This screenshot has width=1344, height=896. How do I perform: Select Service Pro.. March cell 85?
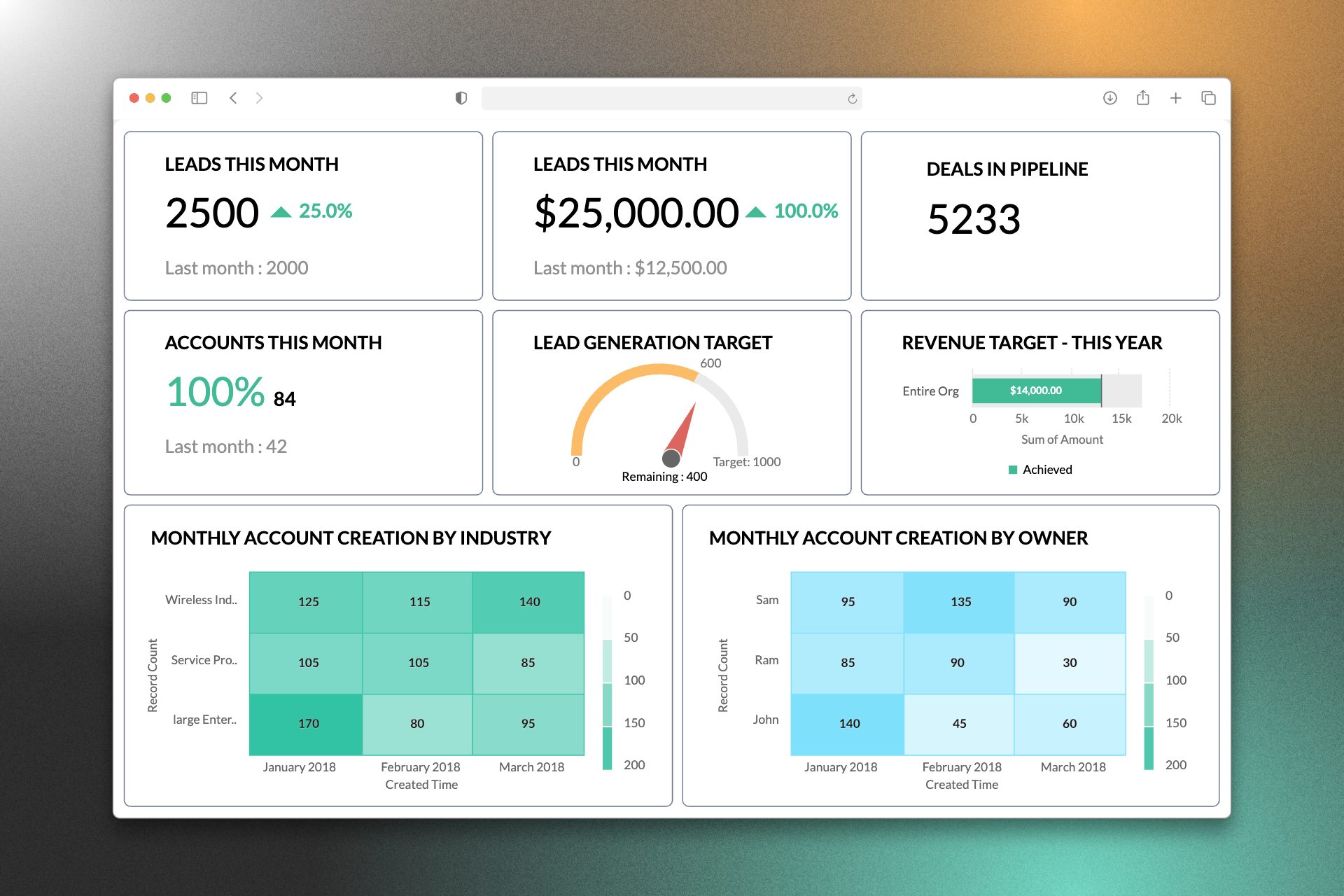[528, 664]
